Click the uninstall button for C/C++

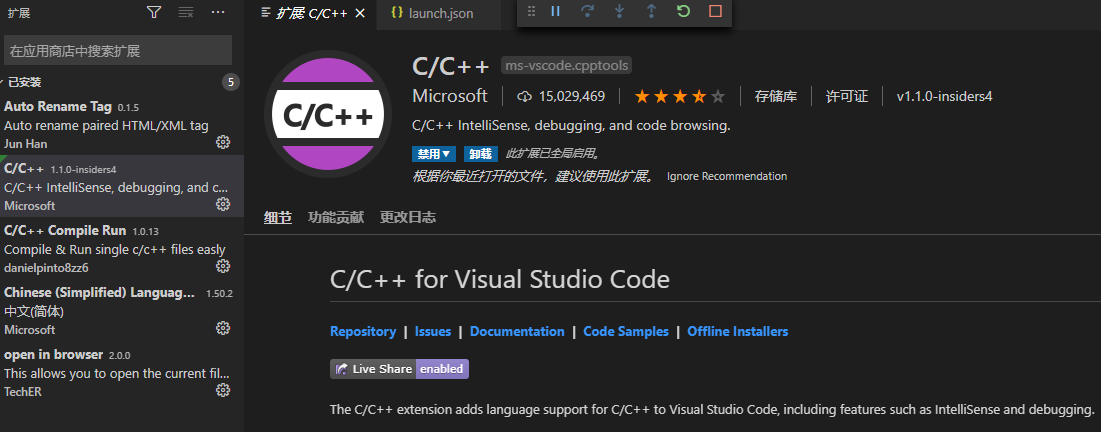[480, 154]
